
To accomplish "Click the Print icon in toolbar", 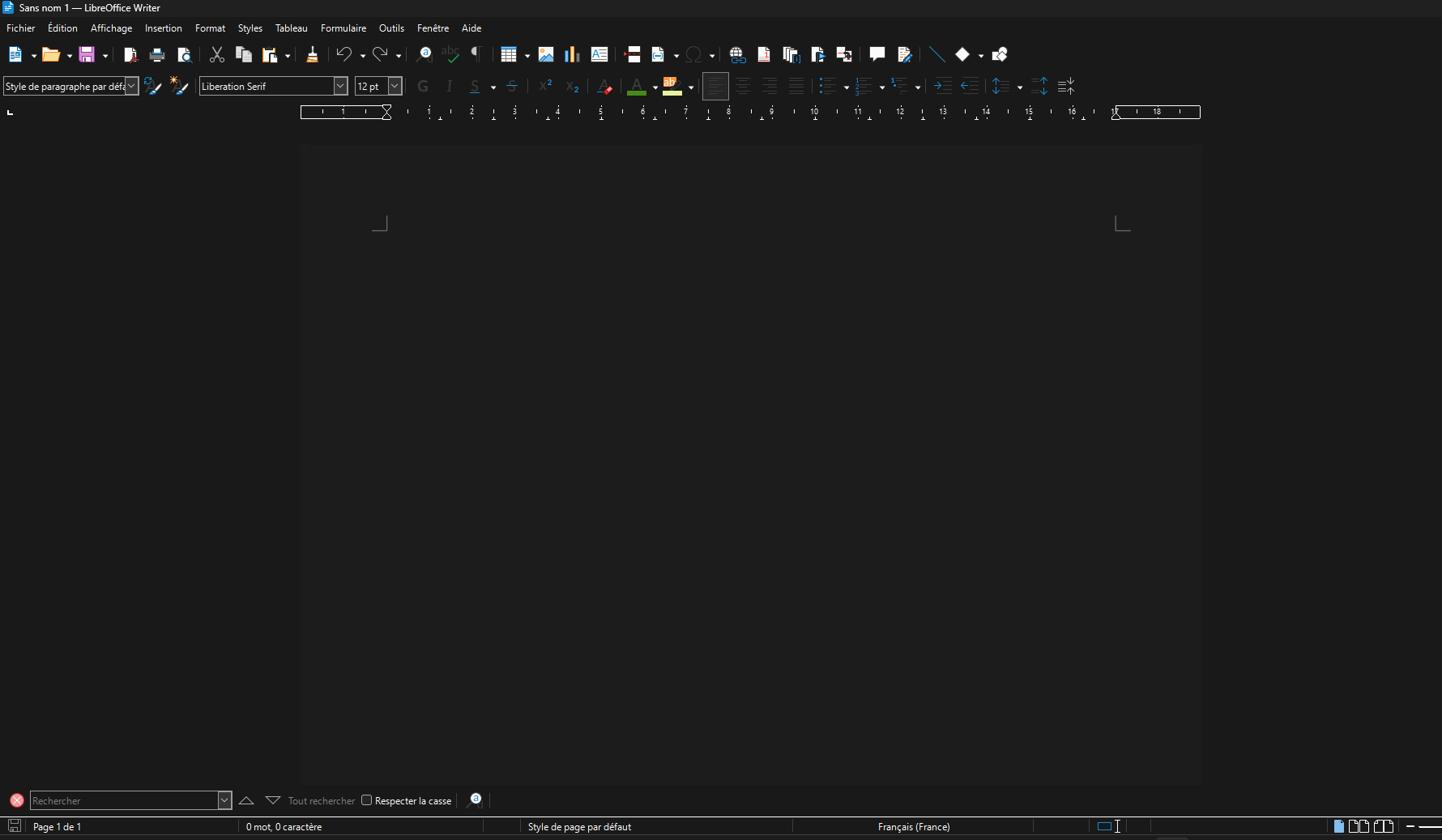I will click(x=157, y=55).
